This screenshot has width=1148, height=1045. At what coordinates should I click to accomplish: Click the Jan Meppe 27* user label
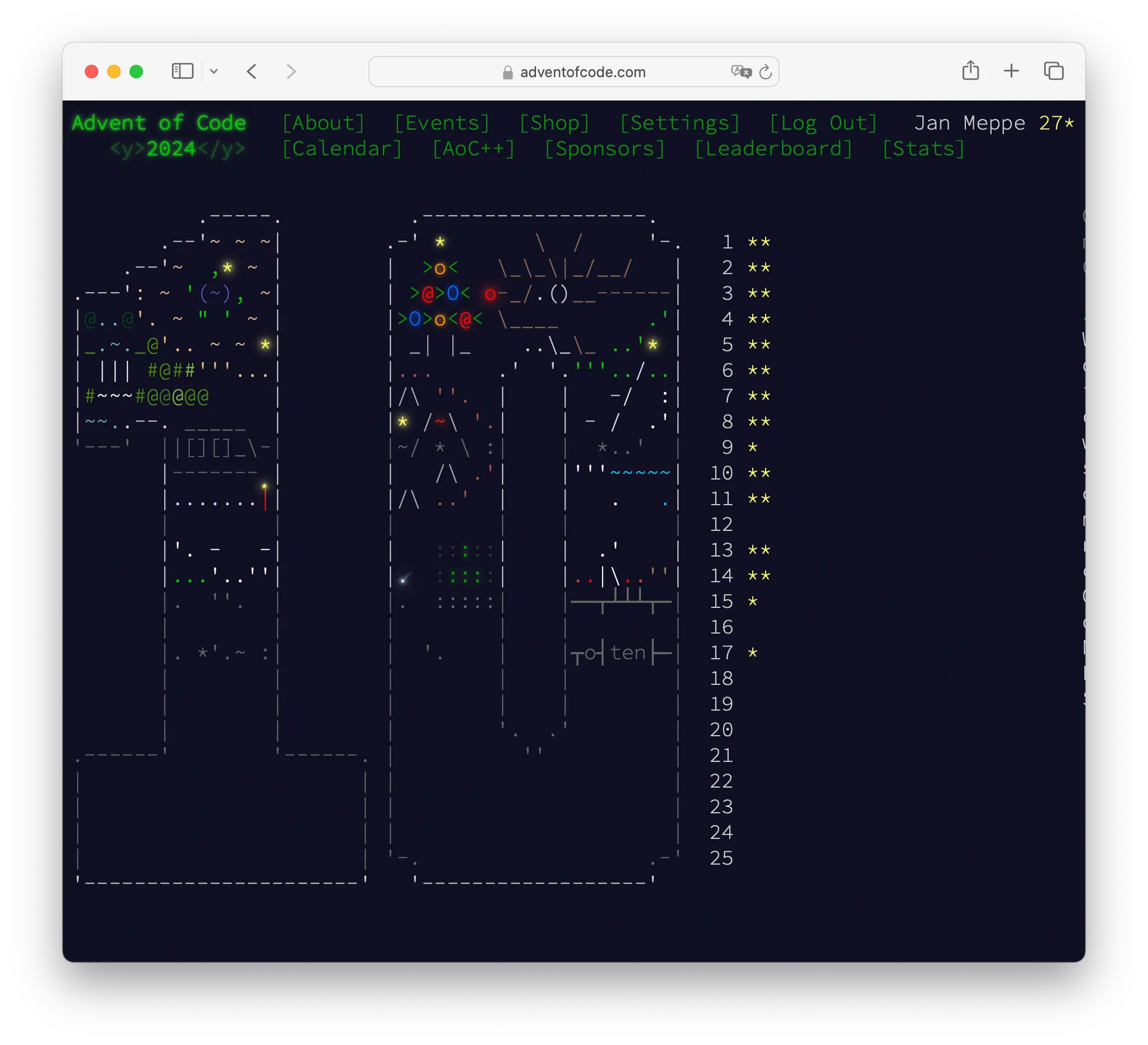(994, 123)
